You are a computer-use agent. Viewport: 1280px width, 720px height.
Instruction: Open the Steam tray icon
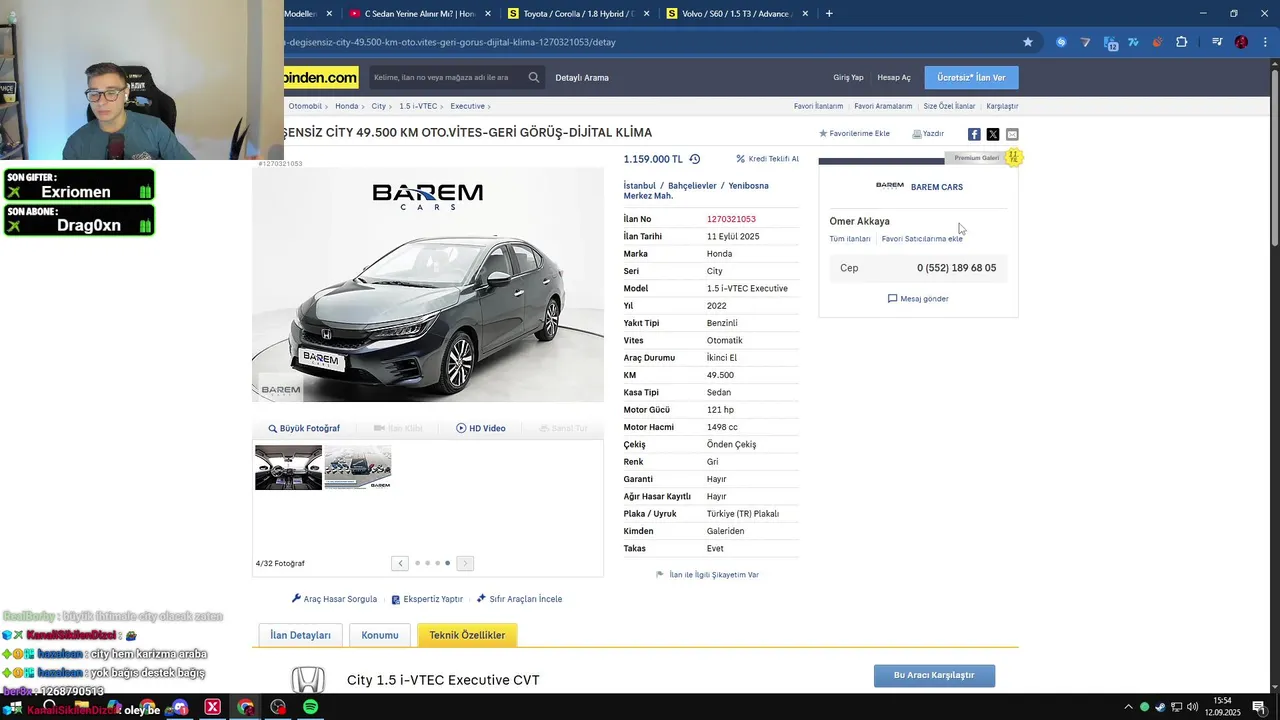coord(1160,707)
